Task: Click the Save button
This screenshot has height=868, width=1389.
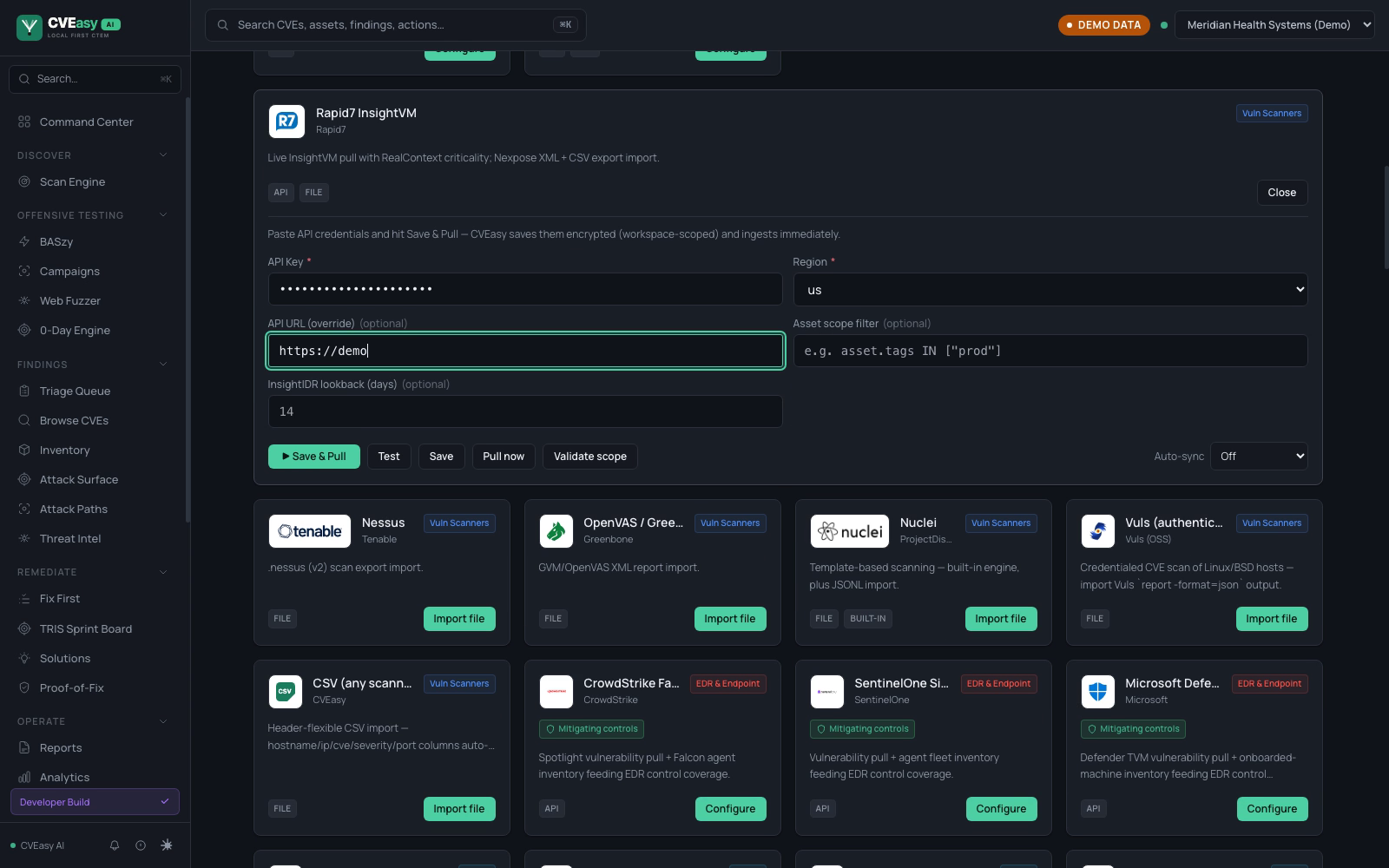Action: click(x=441, y=457)
